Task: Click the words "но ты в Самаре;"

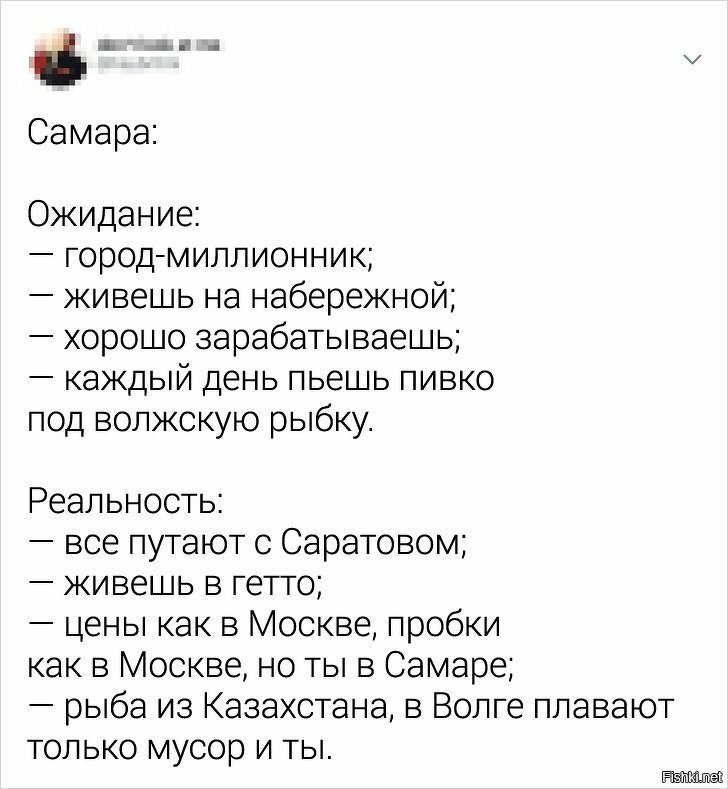Action: 385,668
